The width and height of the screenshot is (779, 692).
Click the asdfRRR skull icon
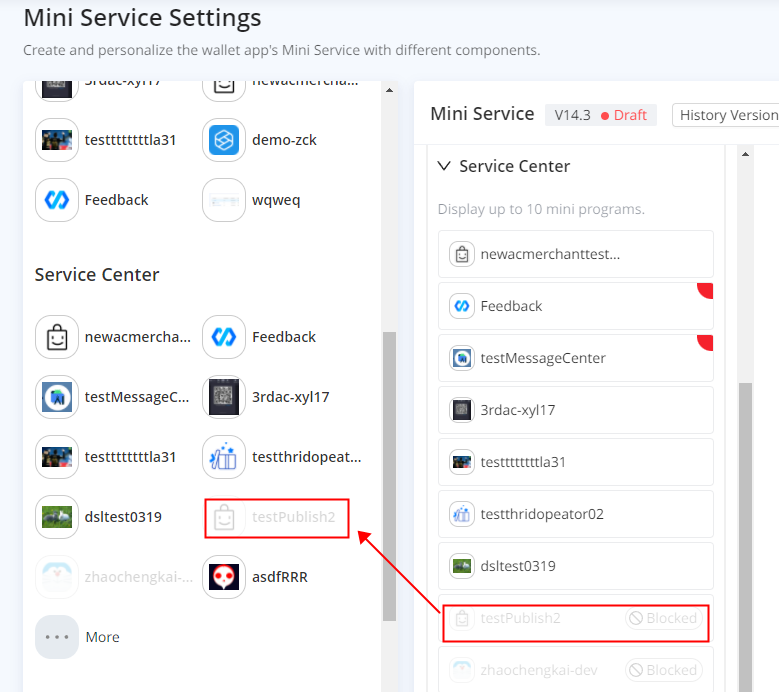[x=224, y=577]
